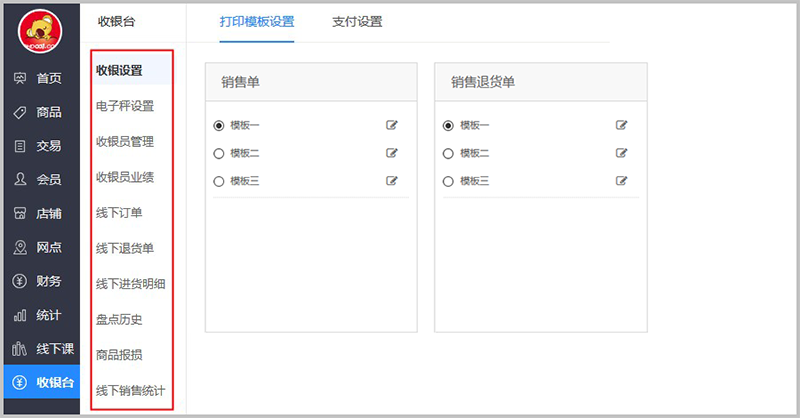
Task: Choose 模板二 radio under 销售退货单
Action: pyautogui.click(x=448, y=153)
